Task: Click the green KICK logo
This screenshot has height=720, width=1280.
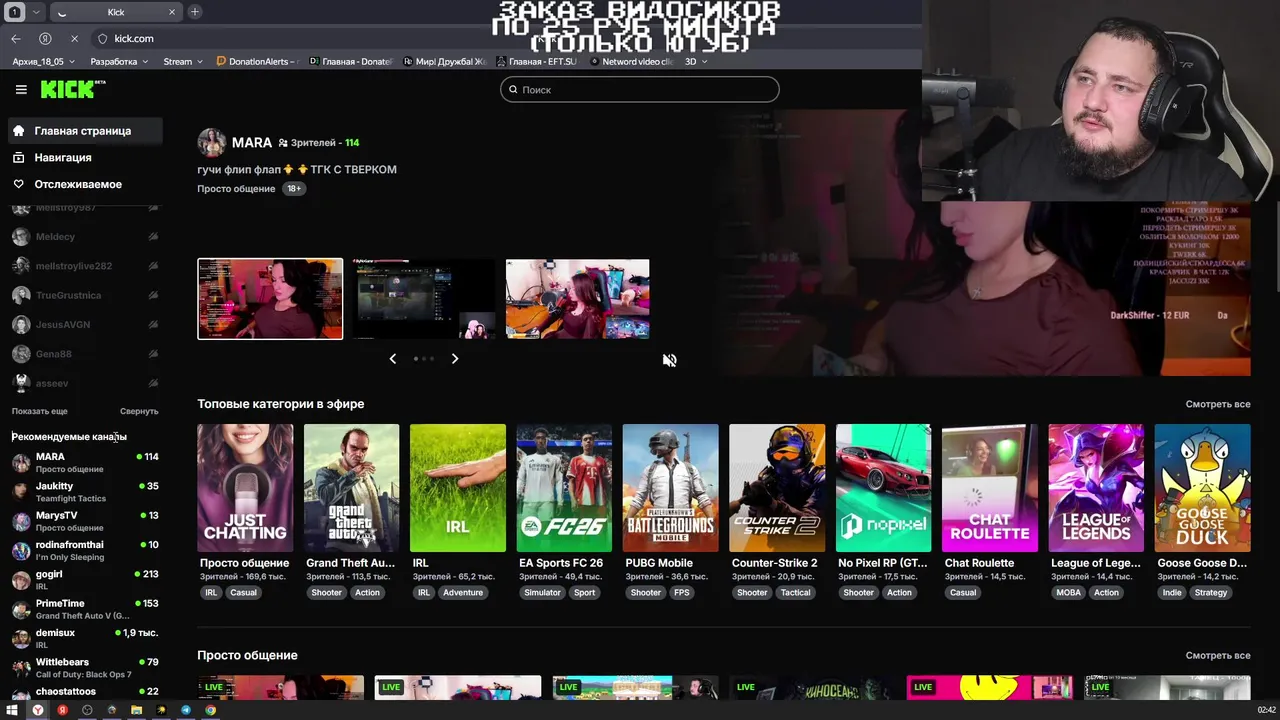Action: click(72, 89)
